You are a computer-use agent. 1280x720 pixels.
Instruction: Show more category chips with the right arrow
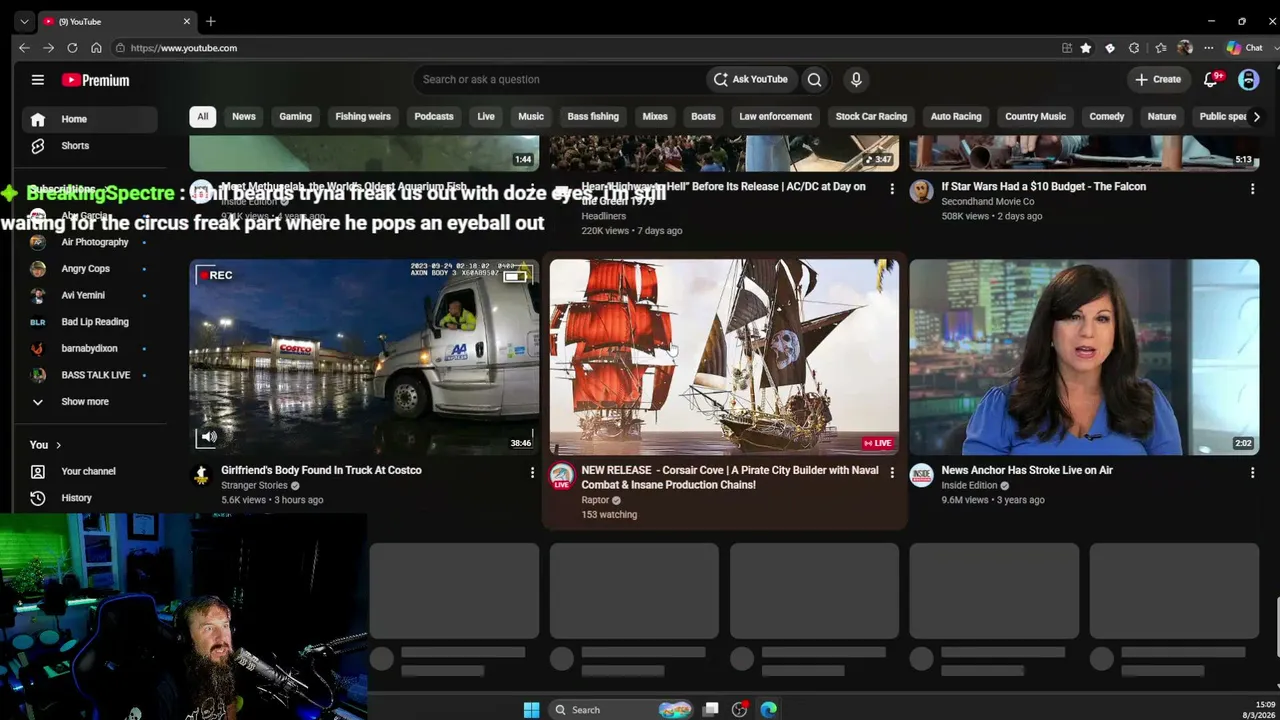[1256, 117]
